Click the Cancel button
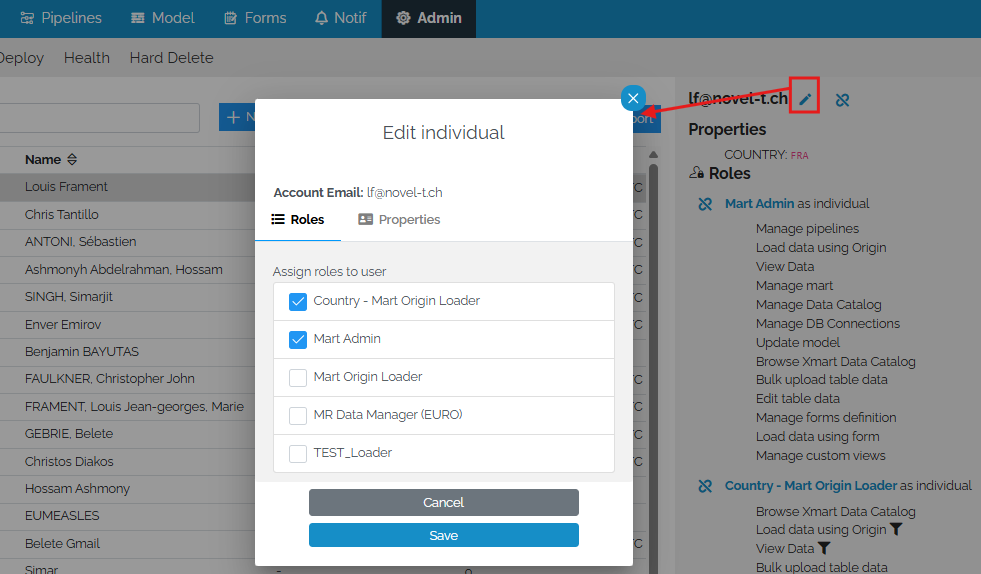The width and height of the screenshot is (981, 574). point(444,503)
